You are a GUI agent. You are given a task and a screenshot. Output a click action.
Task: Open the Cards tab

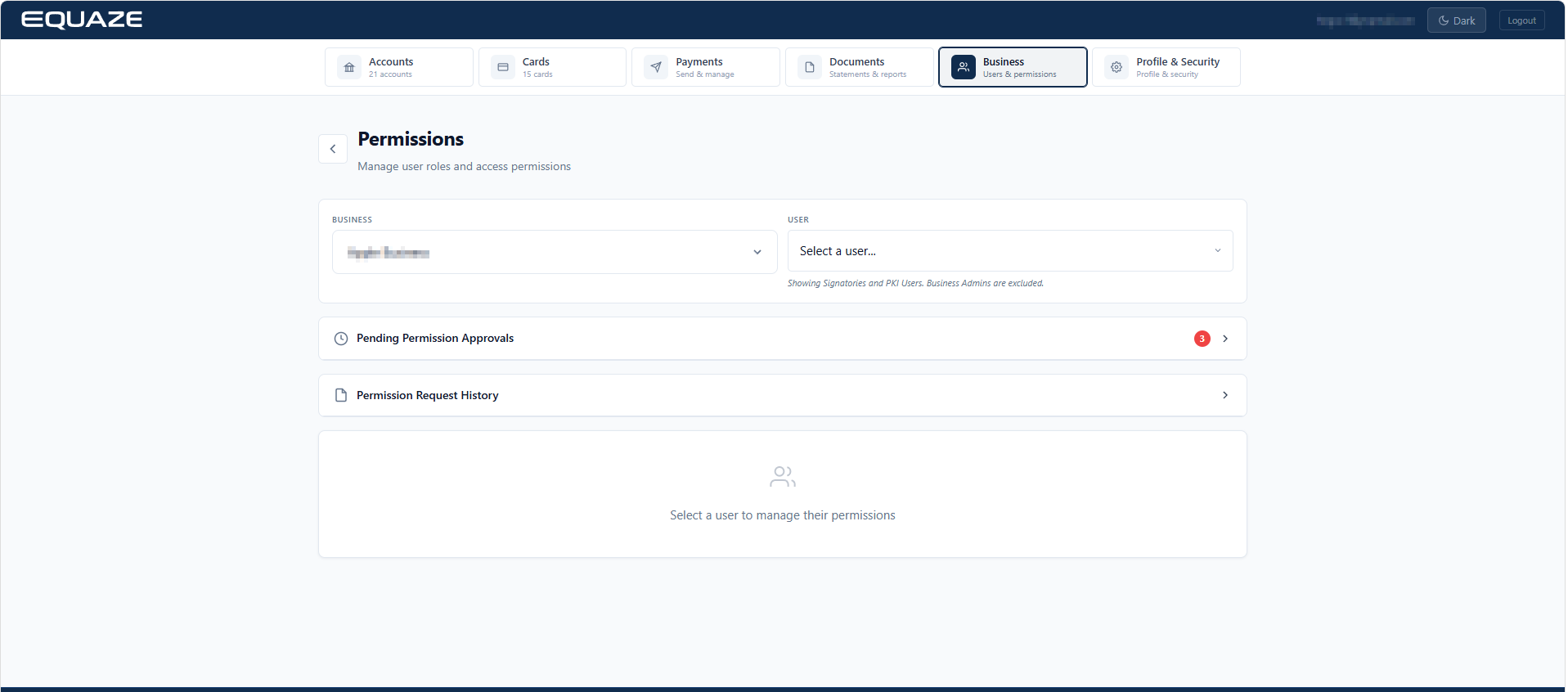tap(553, 67)
